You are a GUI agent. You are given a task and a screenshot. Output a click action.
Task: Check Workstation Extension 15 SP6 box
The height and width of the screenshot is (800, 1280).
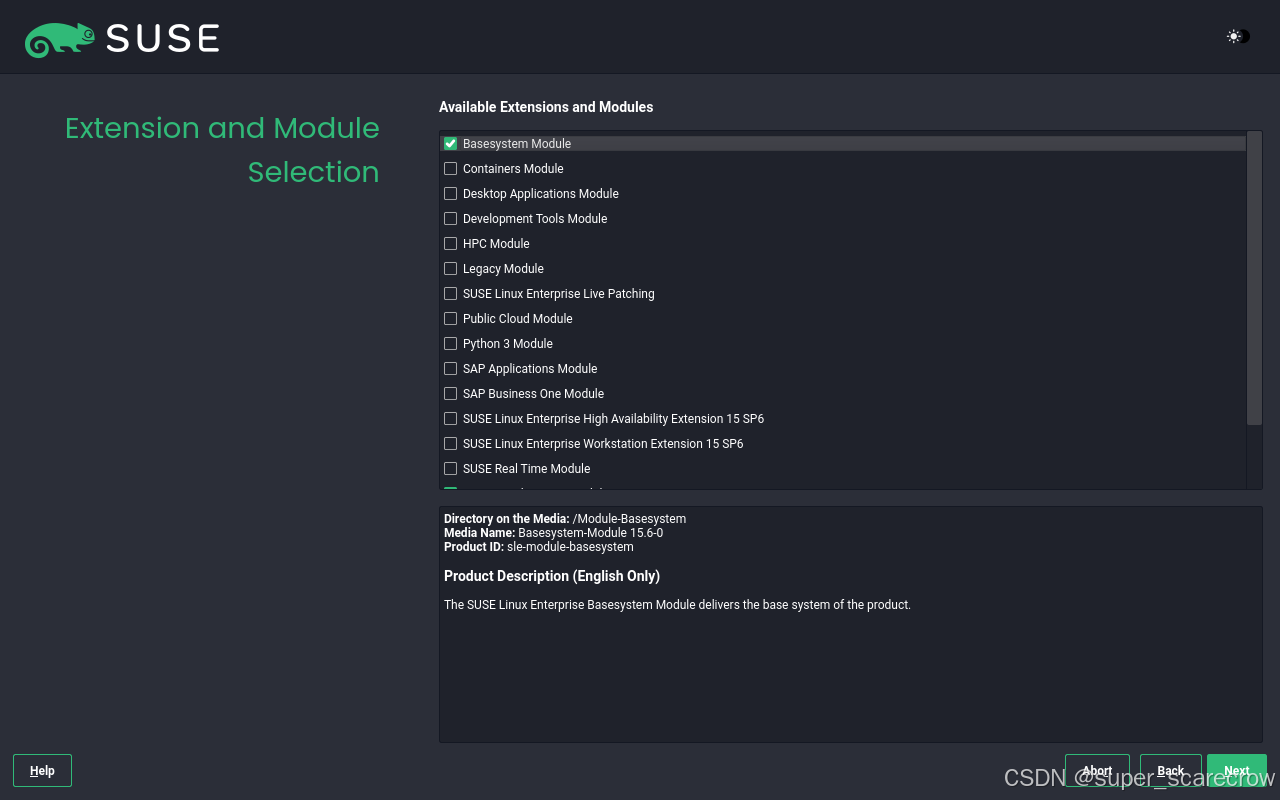click(450, 444)
